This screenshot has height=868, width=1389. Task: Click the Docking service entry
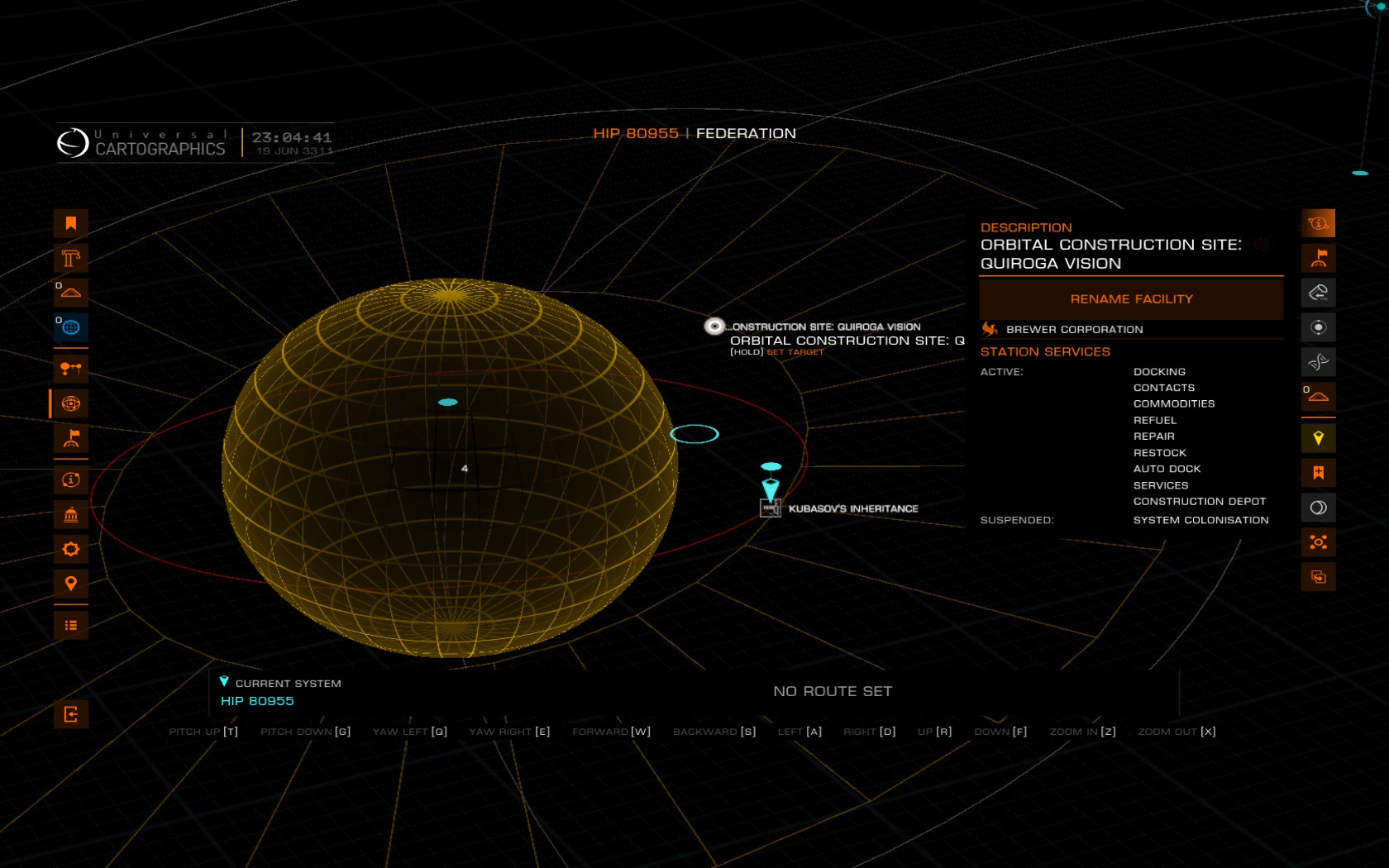[1159, 372]
